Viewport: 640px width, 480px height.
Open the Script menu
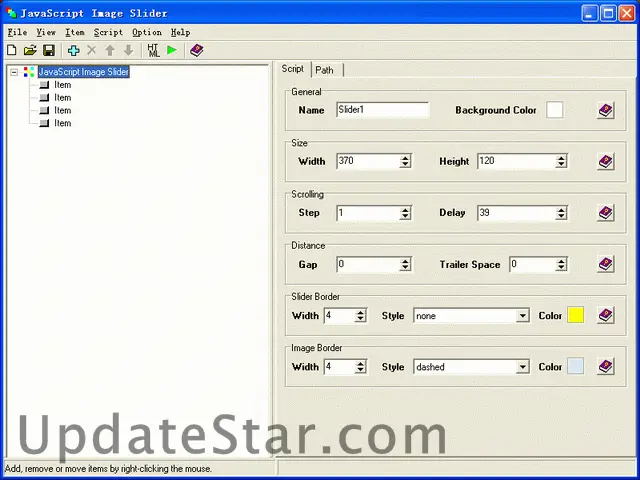(x=108, y=32)
